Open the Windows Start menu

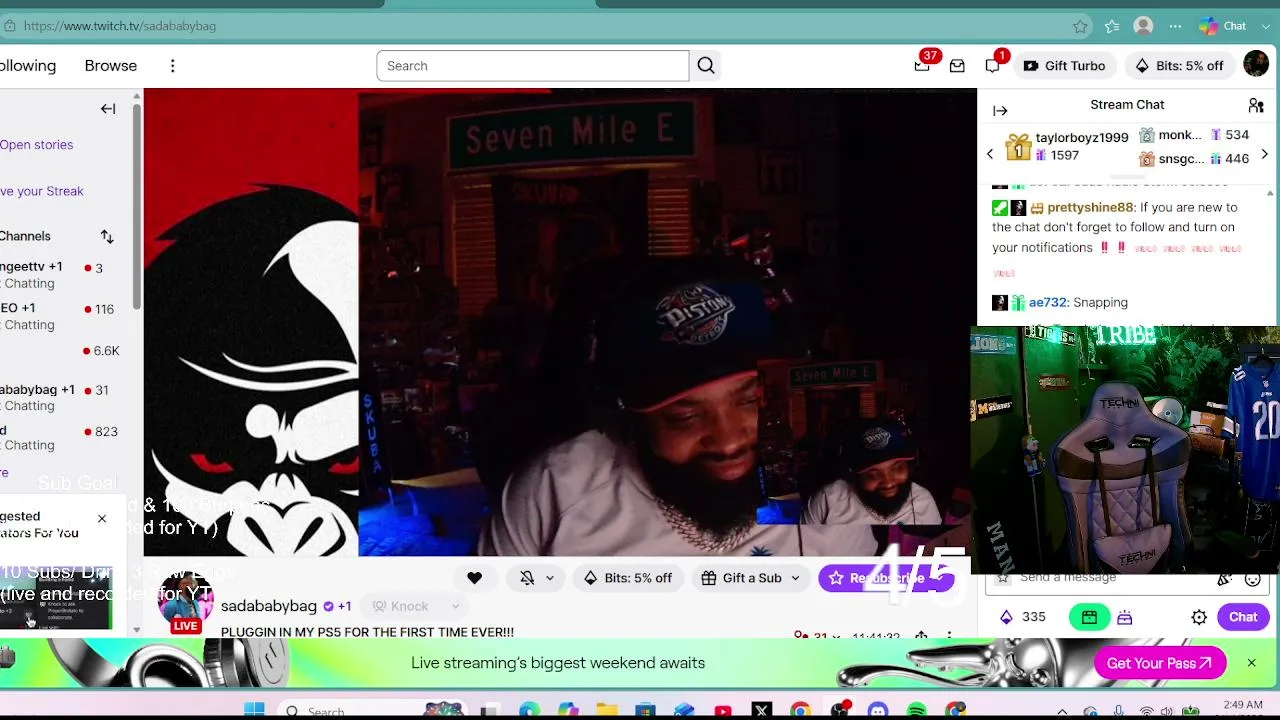(x=254, y=710)
